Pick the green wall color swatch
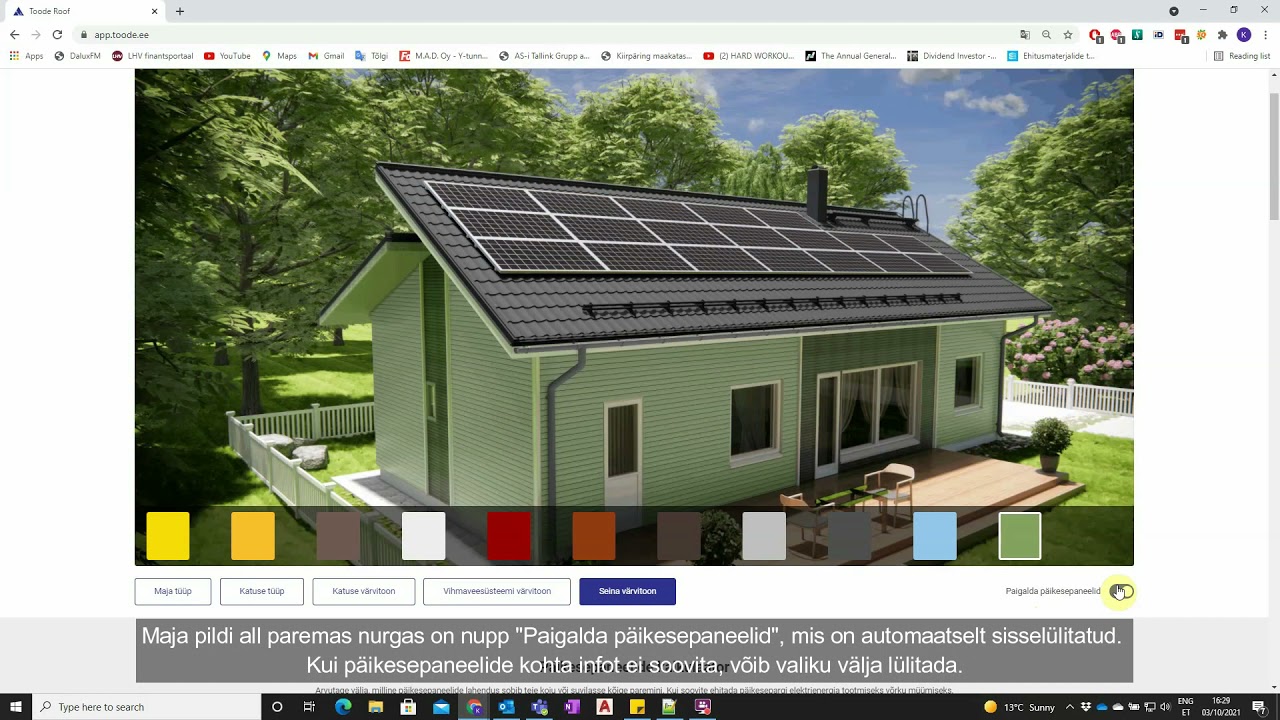 1020,536
